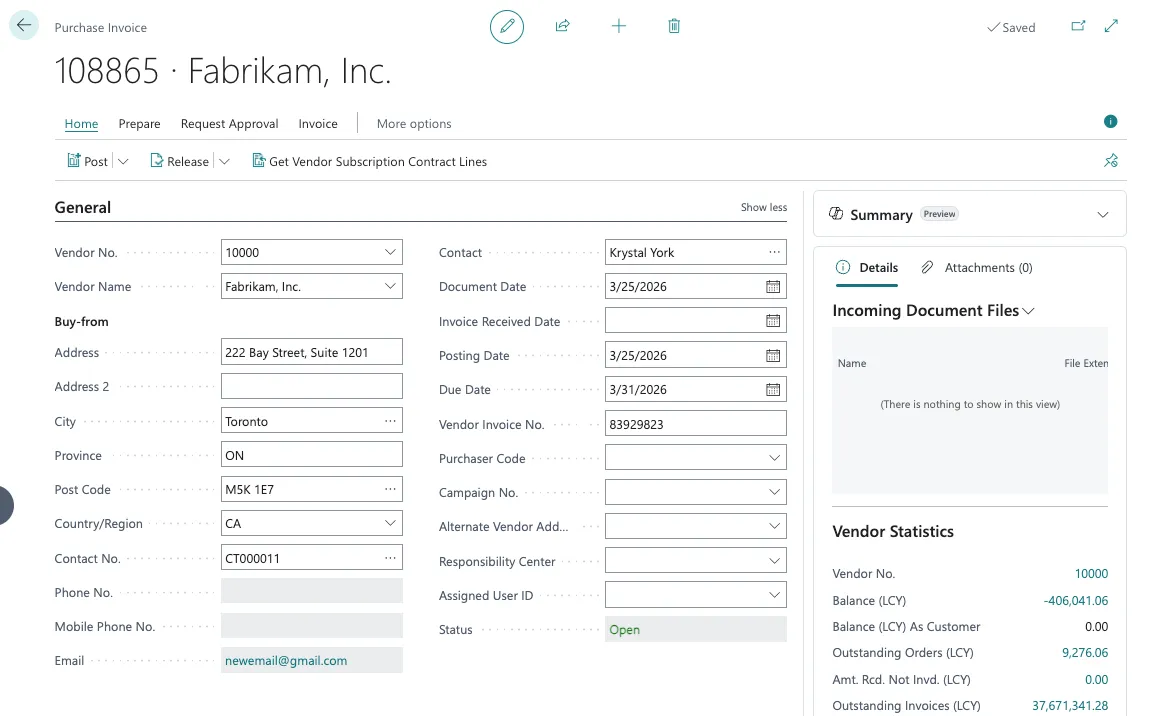Click Amt. Rcd. Not Invd. value 0.00

[1096, 680]
